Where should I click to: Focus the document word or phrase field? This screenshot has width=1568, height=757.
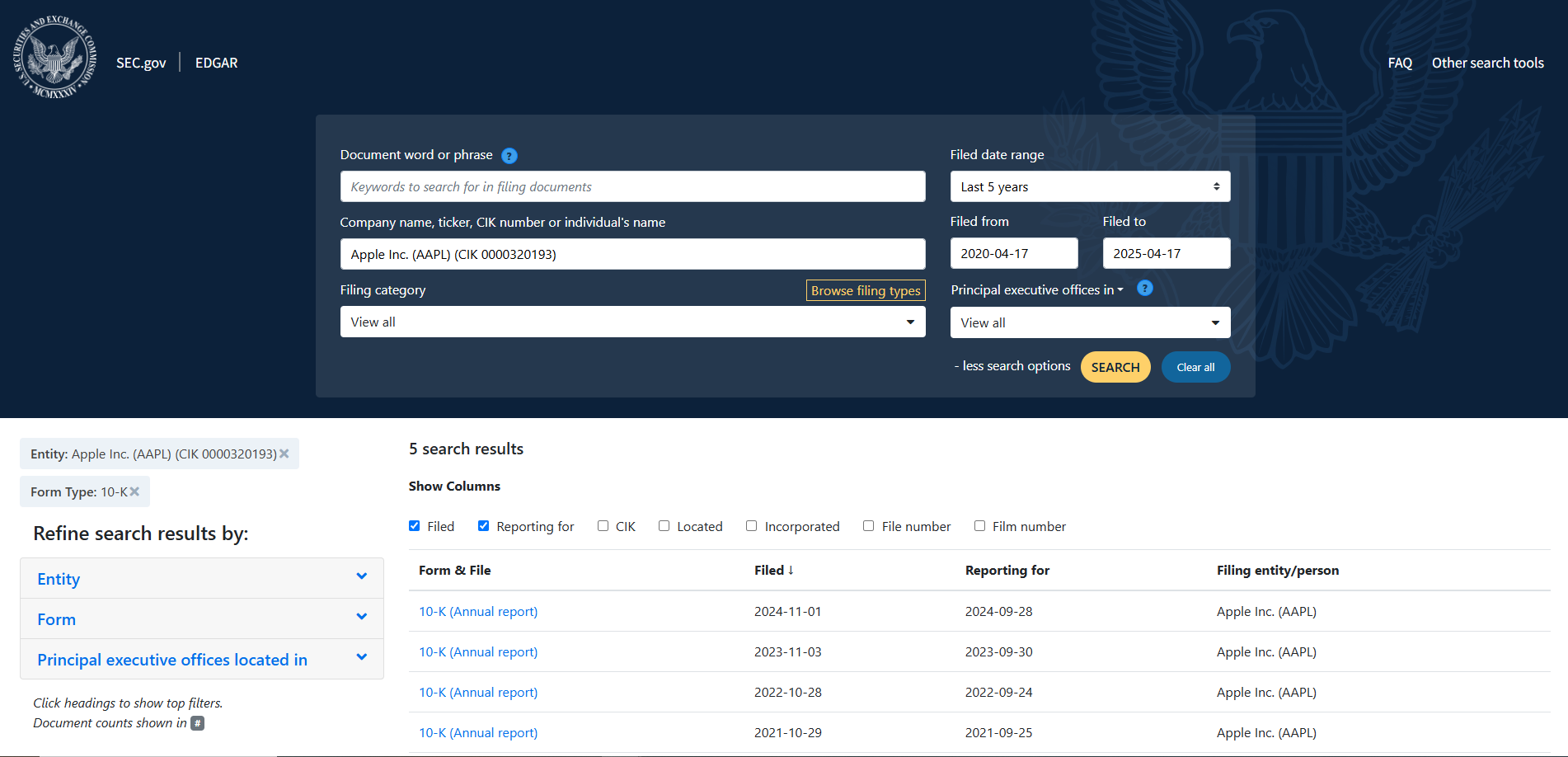click(632, 186)
